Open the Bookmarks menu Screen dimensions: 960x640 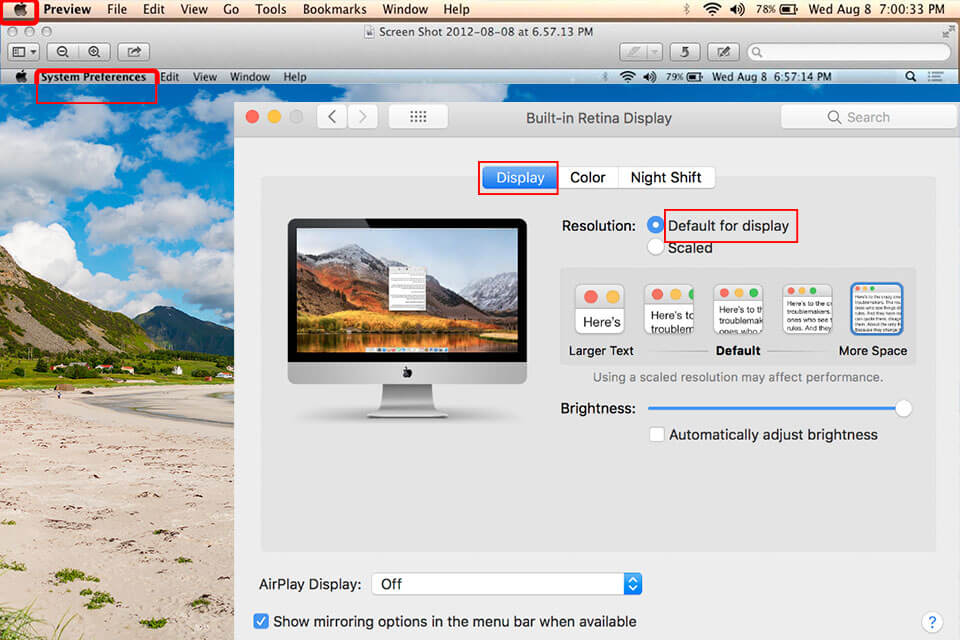pyautogui.click(x=334, y=9)
